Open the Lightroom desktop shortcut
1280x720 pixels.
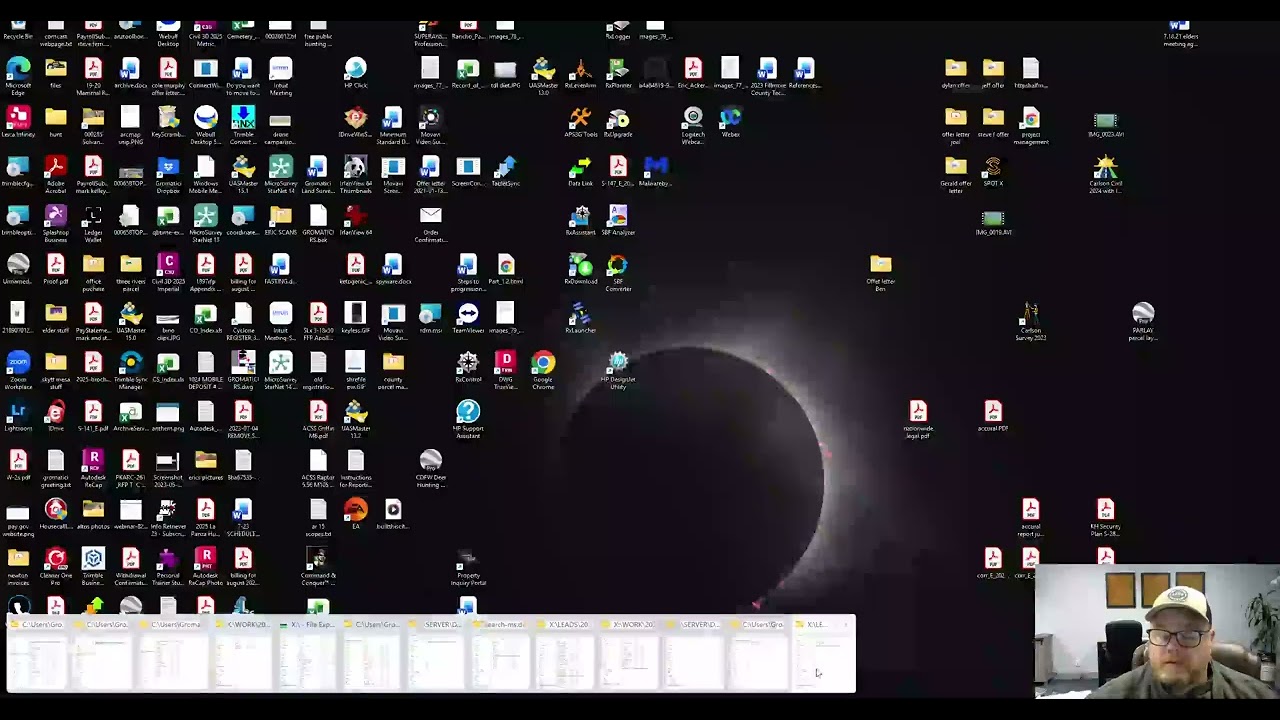pyautogui.click(x=18, y=413)
